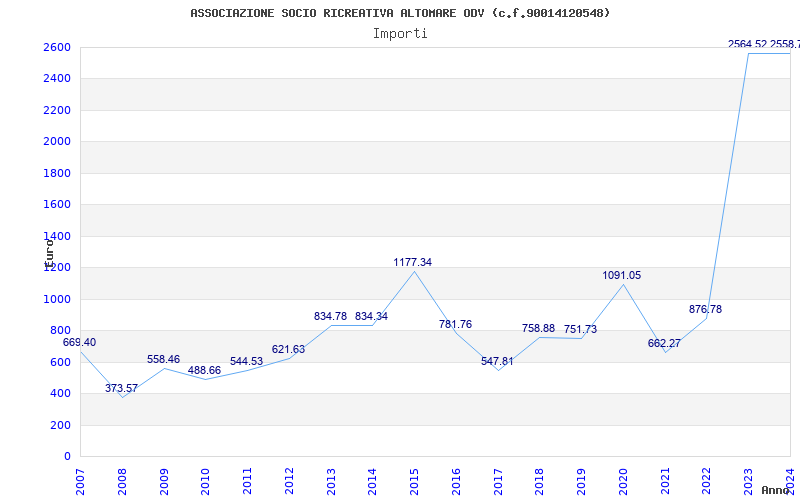Select the 2020 year axis label

point(623,480)
